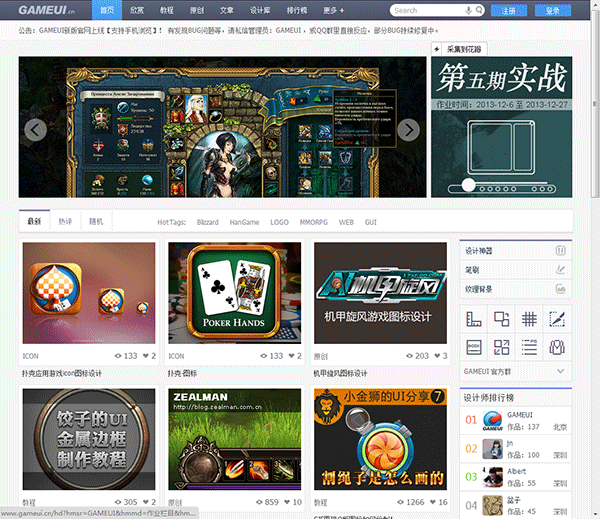Image resolution: width=600 pixels, height=519 pixels.
Task: Open the ZEALMAN game skill bar thumbnail
Action: (235, 439)
